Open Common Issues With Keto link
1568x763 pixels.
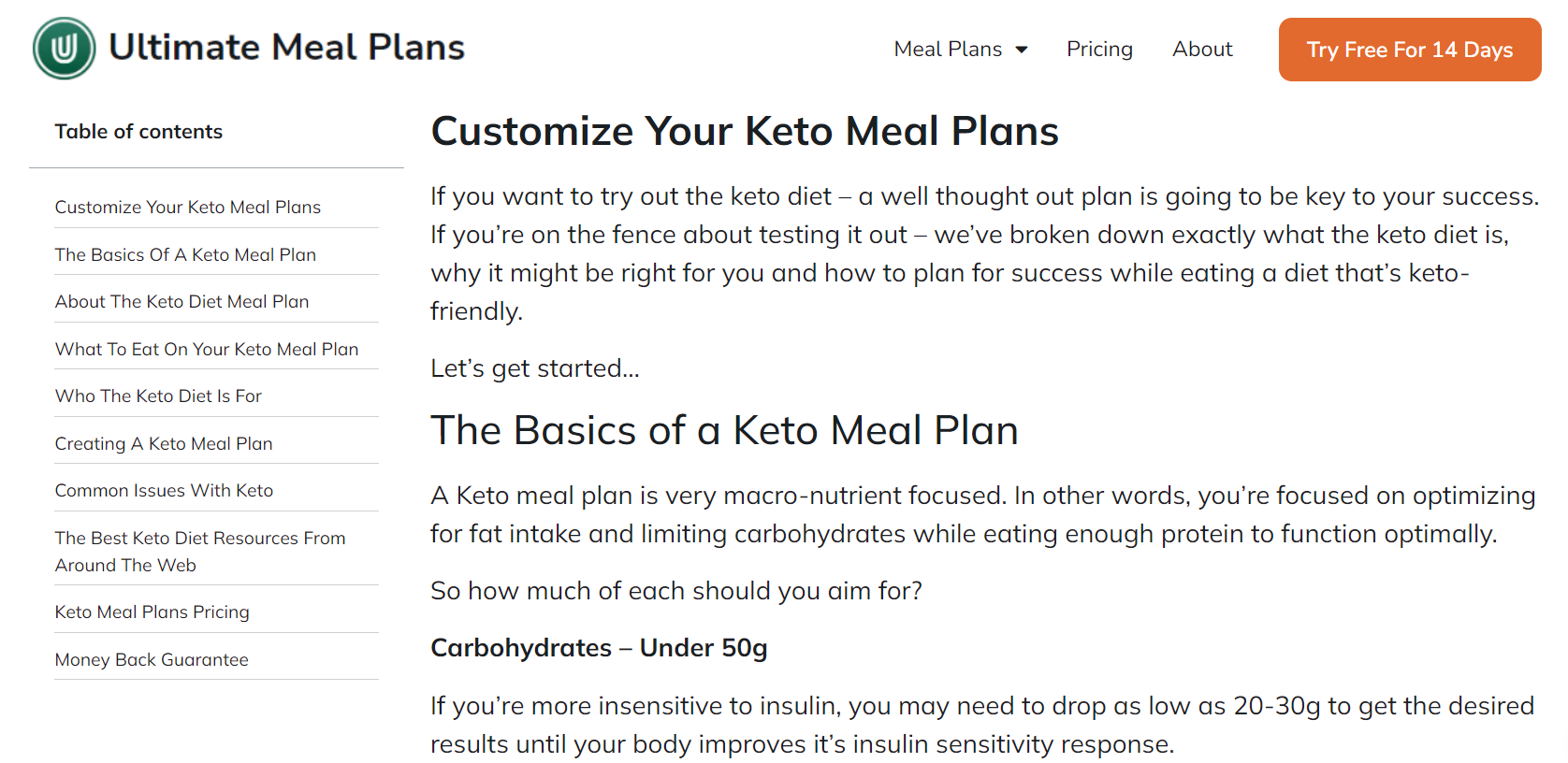[x=164, y=490]
